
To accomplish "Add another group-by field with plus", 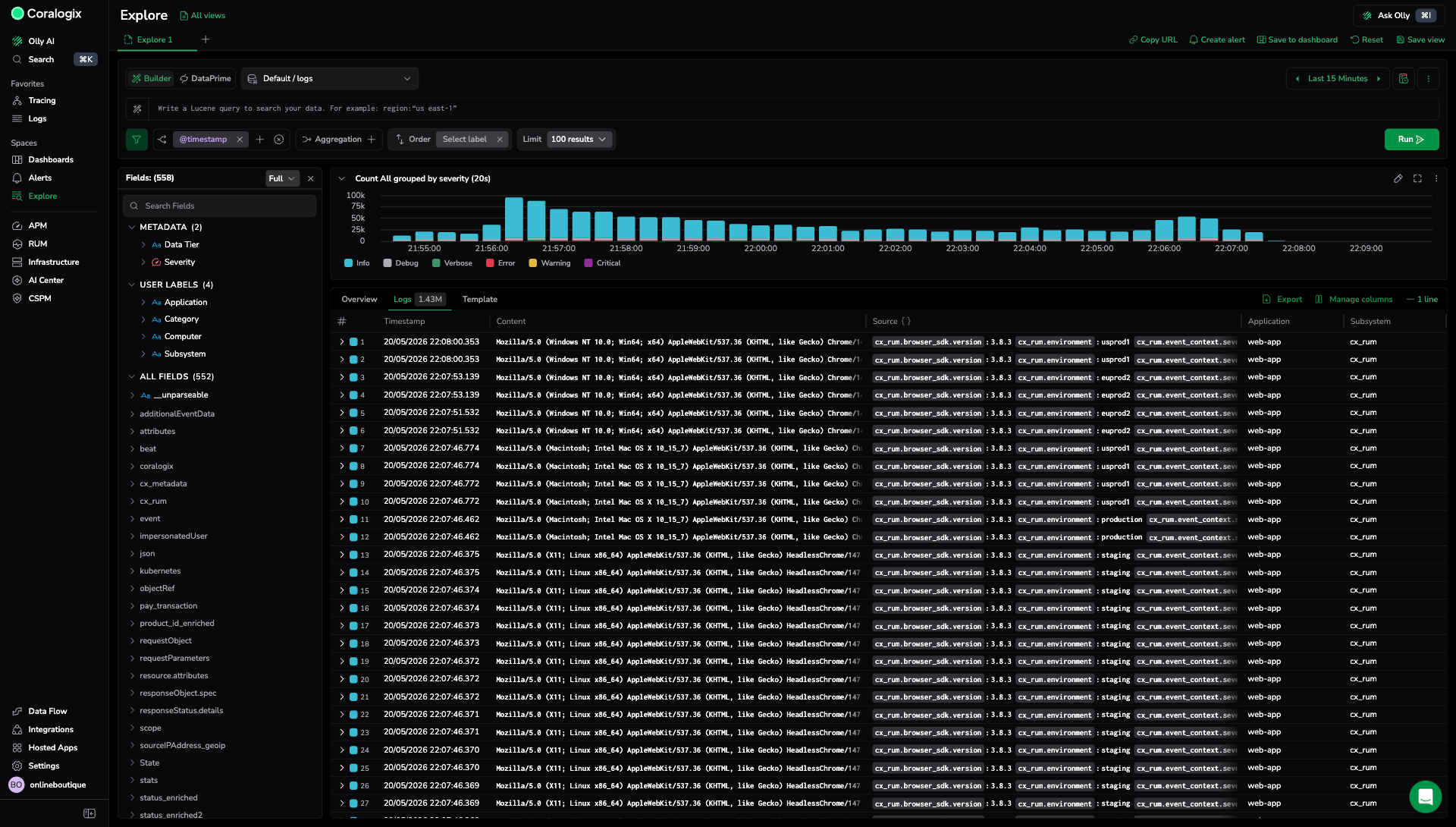I will [260, 139].
